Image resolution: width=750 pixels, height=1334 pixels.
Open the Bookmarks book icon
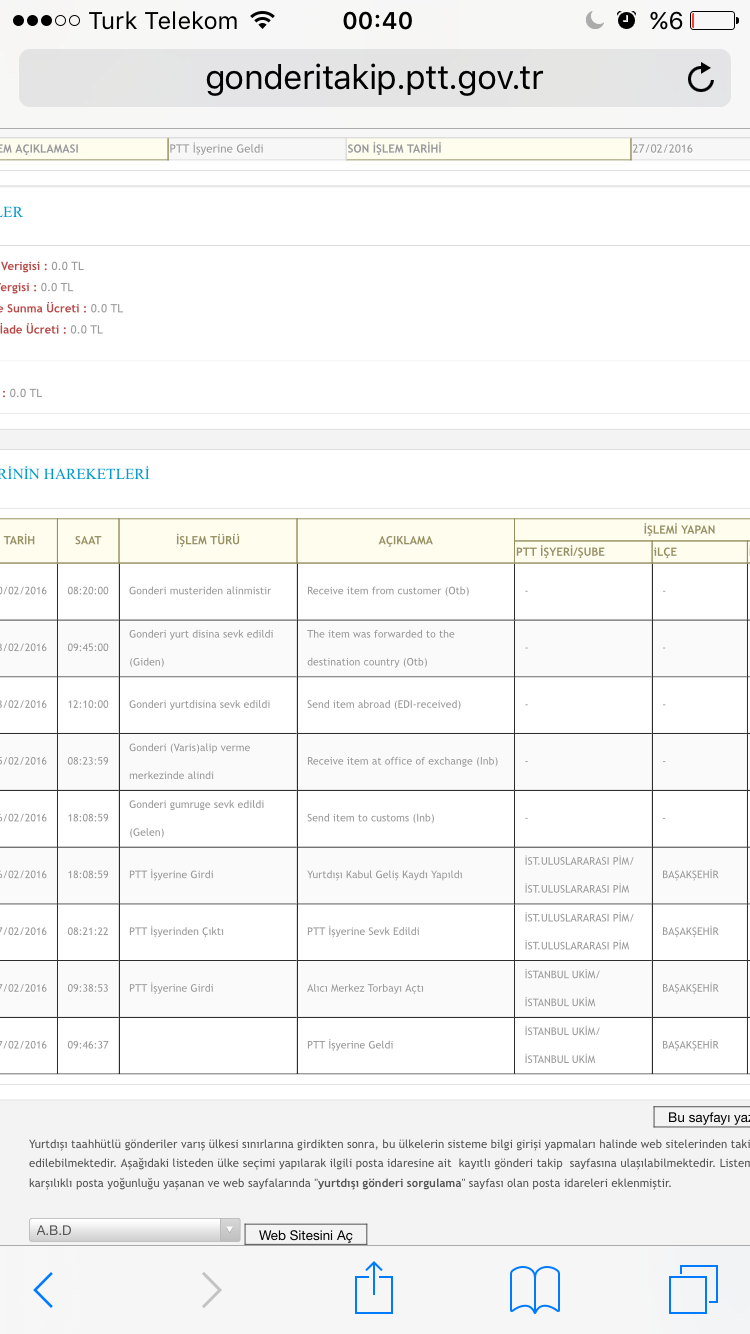click(534, 1290)
